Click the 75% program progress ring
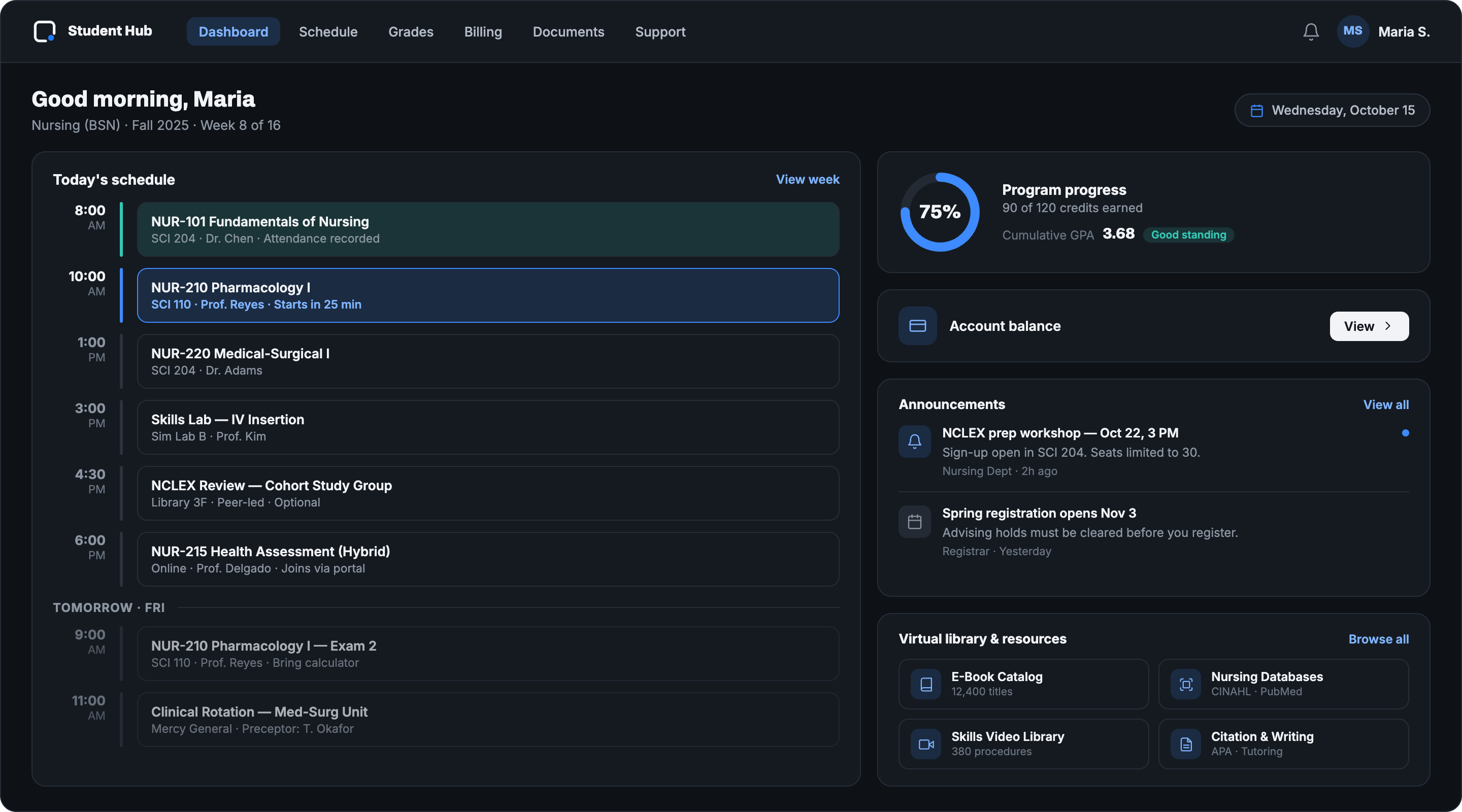This screenshot has width=1462, height=812. click(x=939, y=212)
